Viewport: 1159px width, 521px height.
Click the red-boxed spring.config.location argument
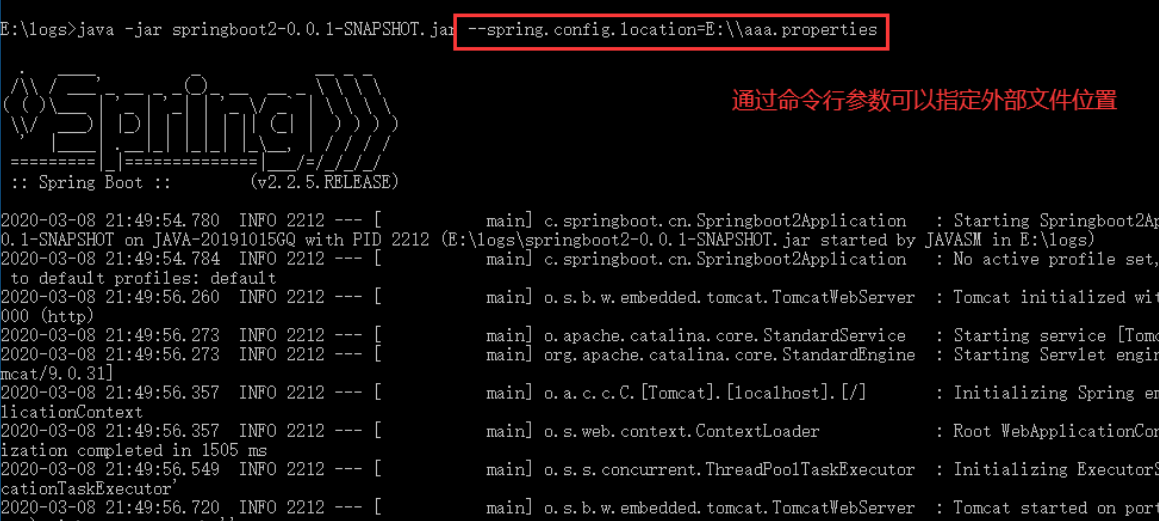[671, 31]
